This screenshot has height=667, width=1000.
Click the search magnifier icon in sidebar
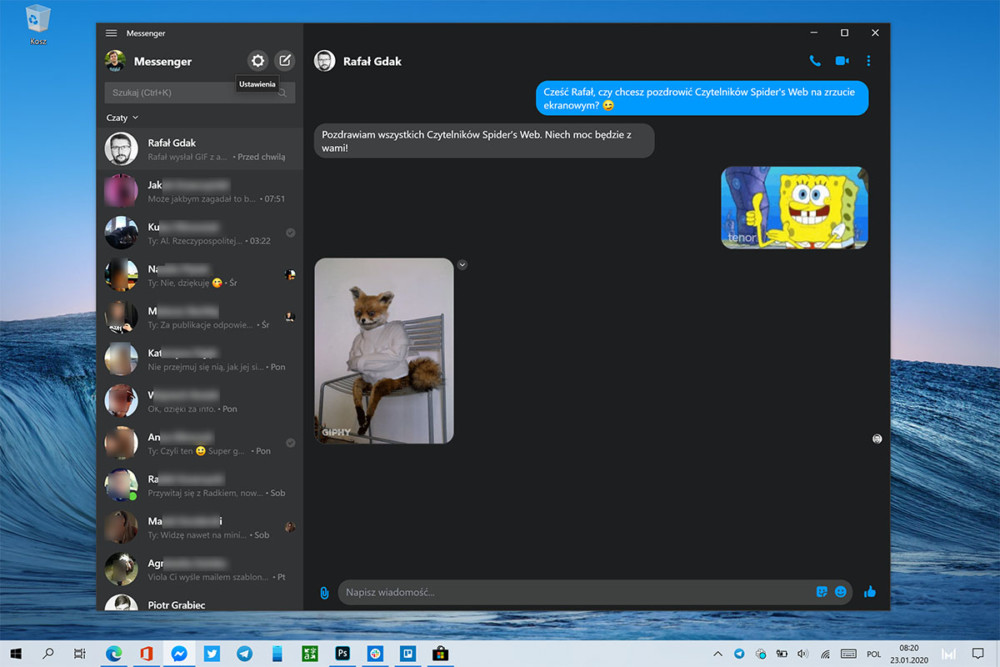click(x=282, y=93)
